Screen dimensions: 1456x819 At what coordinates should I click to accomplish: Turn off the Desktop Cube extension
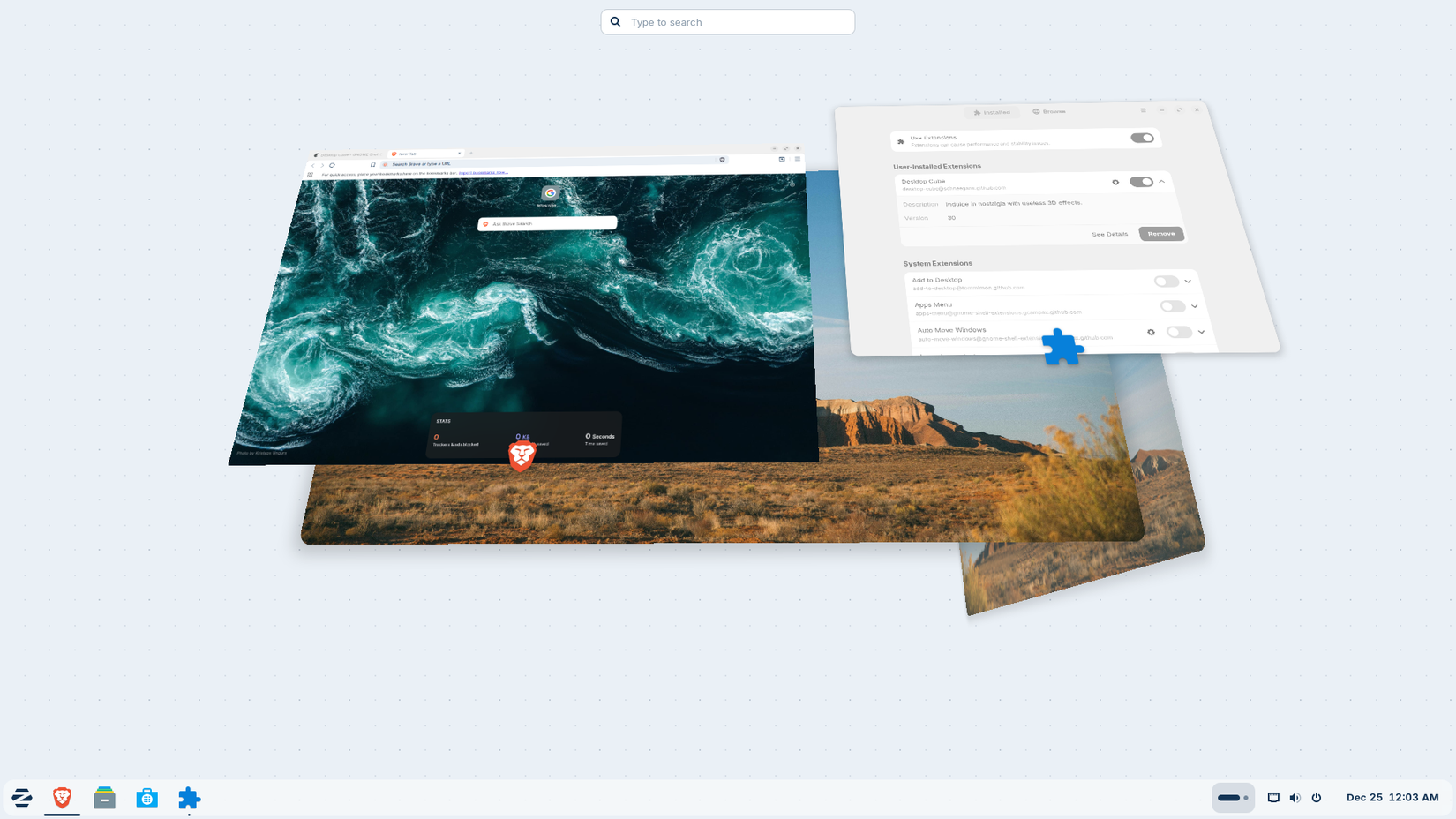click(x=1139, y=182)
